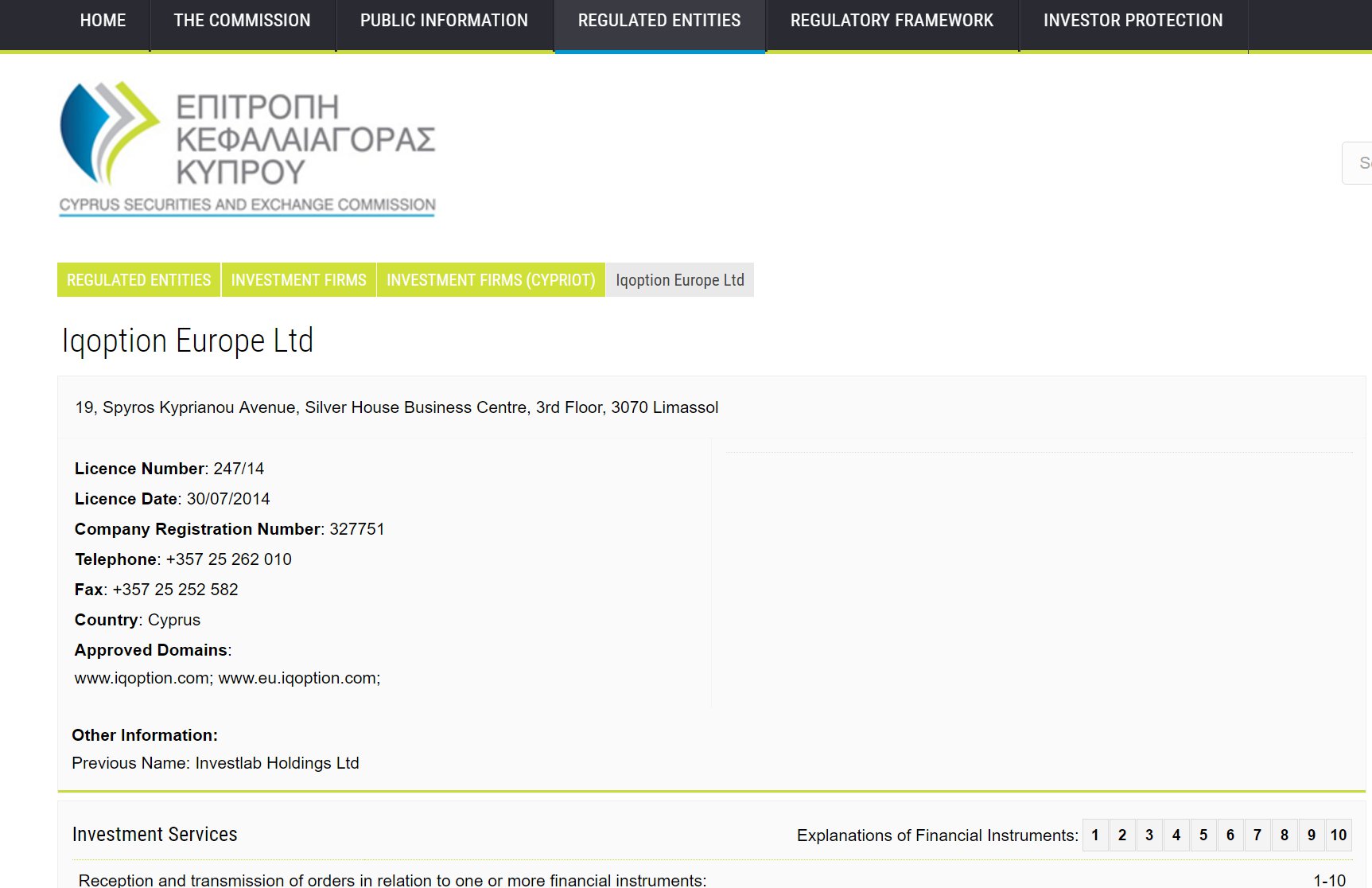Click Previous Name: Investlab Holdings Ltd
The image size is (1372, 888).
pos(216,763)
